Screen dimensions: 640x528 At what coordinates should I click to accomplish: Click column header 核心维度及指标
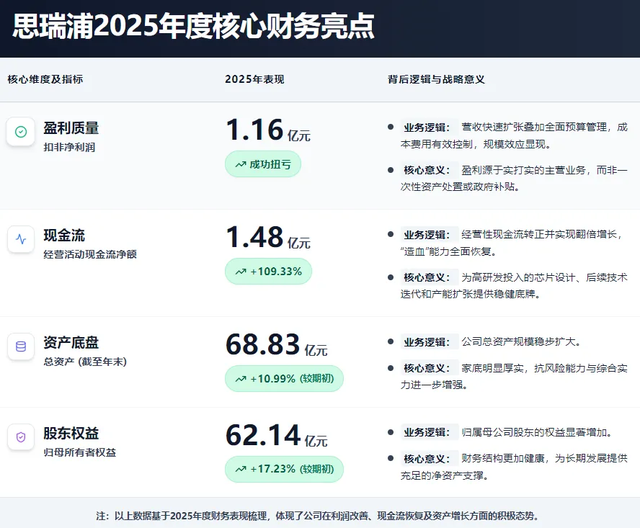[45, 79]
